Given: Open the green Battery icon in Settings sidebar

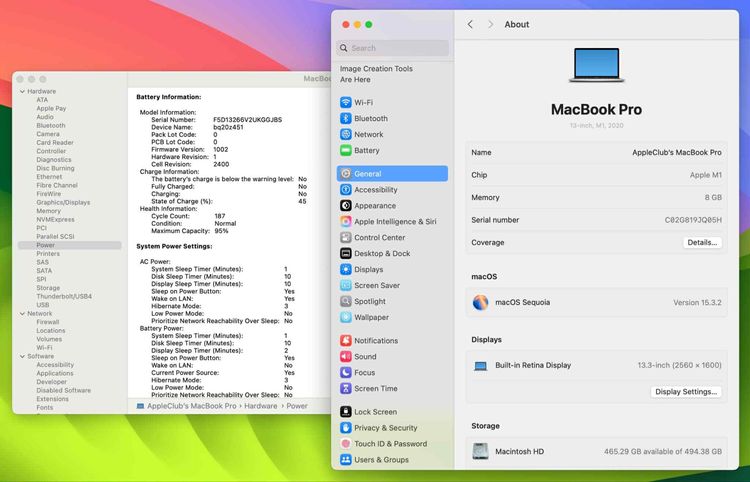Looking at the screenshot, I should pos(346,150).
